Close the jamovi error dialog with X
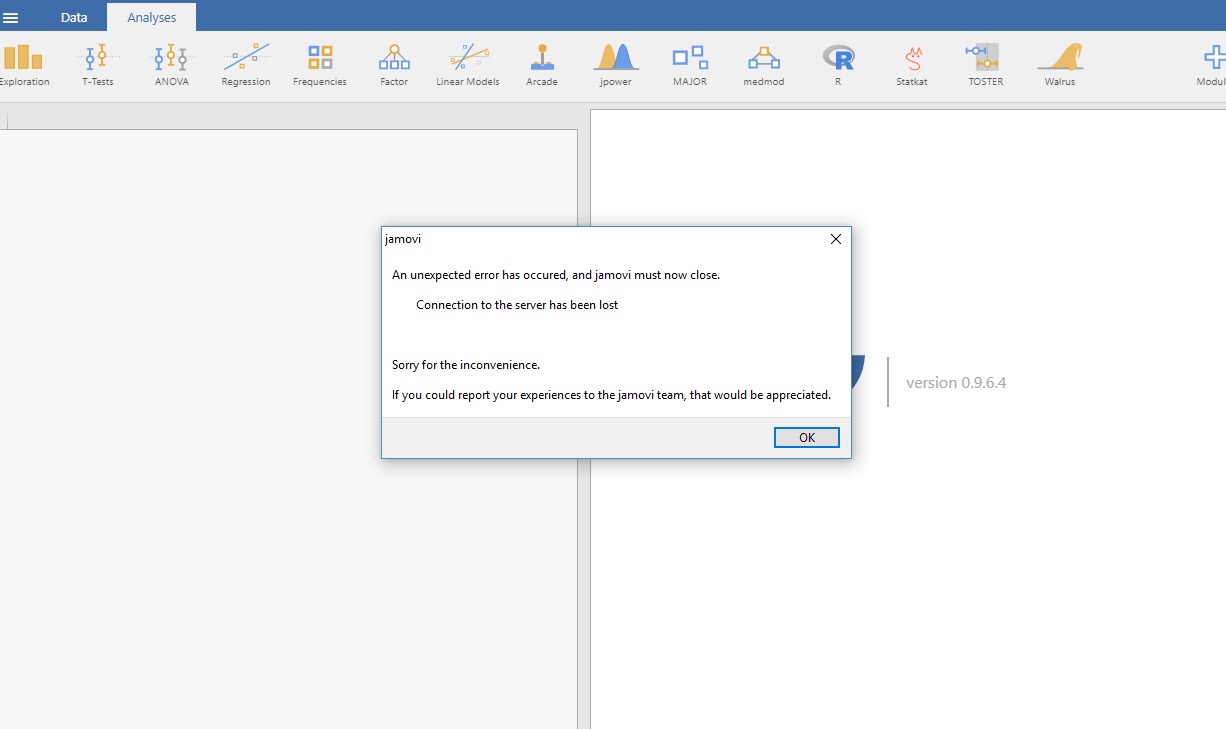The image size is (1226, 729). tap(836, 239)
